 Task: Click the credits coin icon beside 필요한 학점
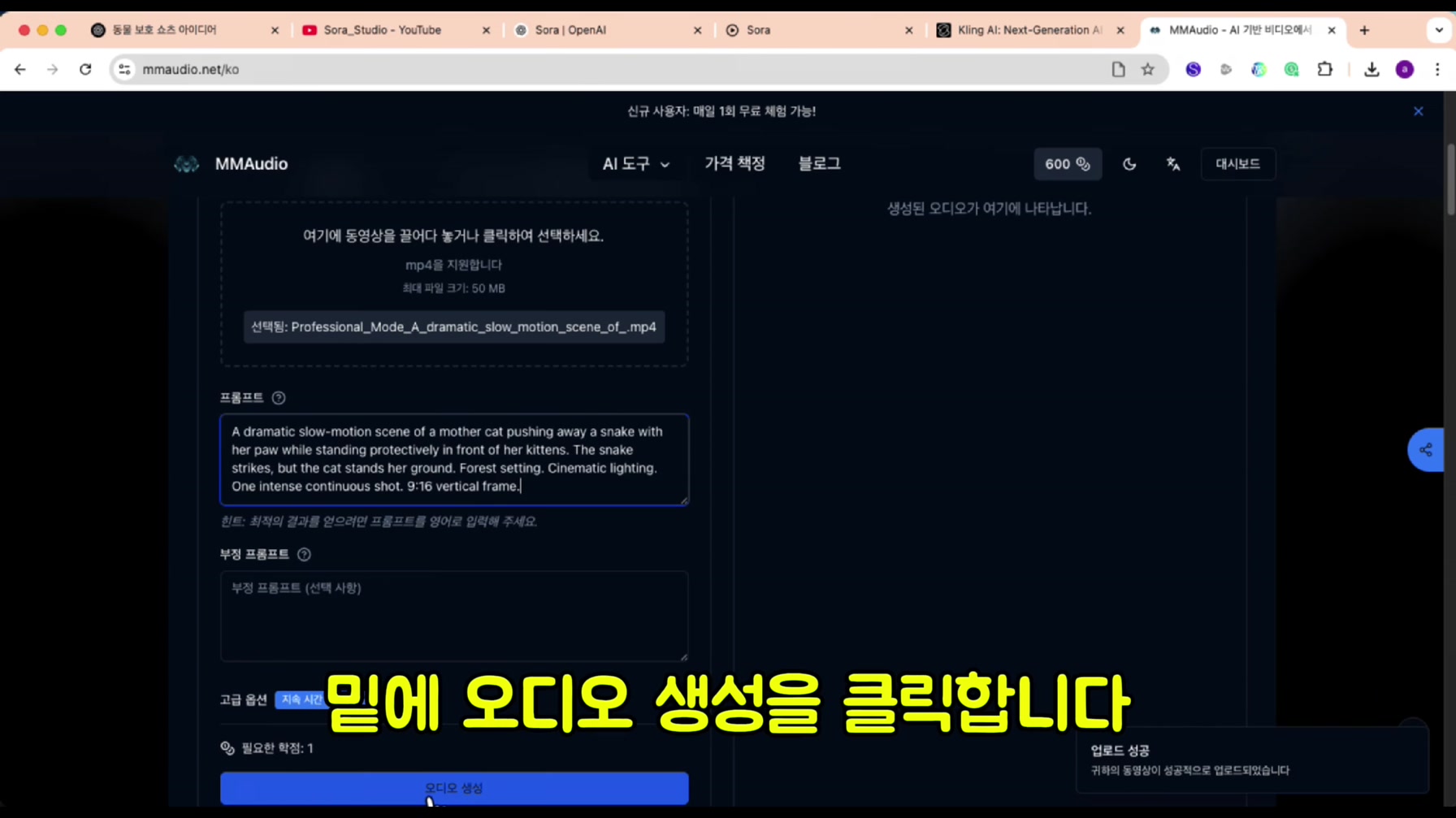(227, 748)
